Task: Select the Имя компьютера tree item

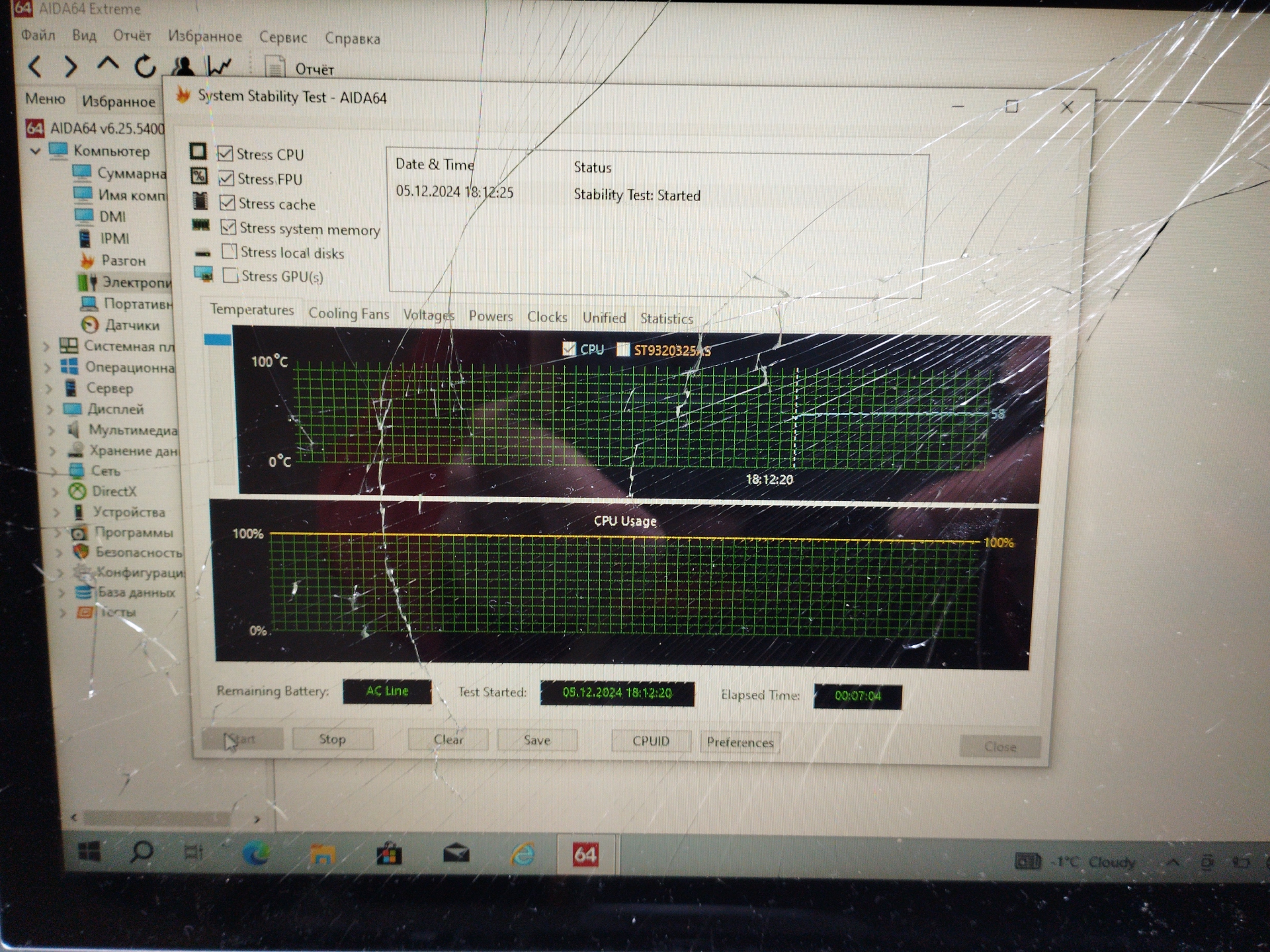Action: pos(120,194)
